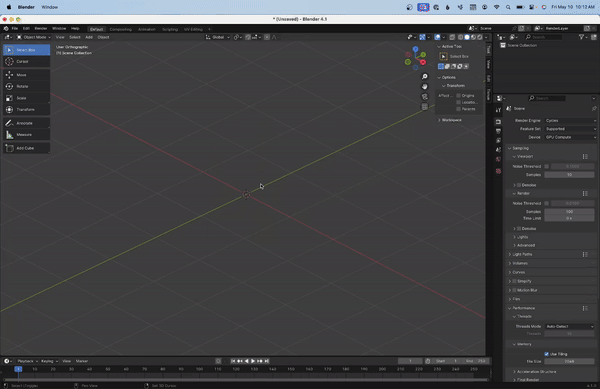Click the Blender logo menu icon

(6, 29)
